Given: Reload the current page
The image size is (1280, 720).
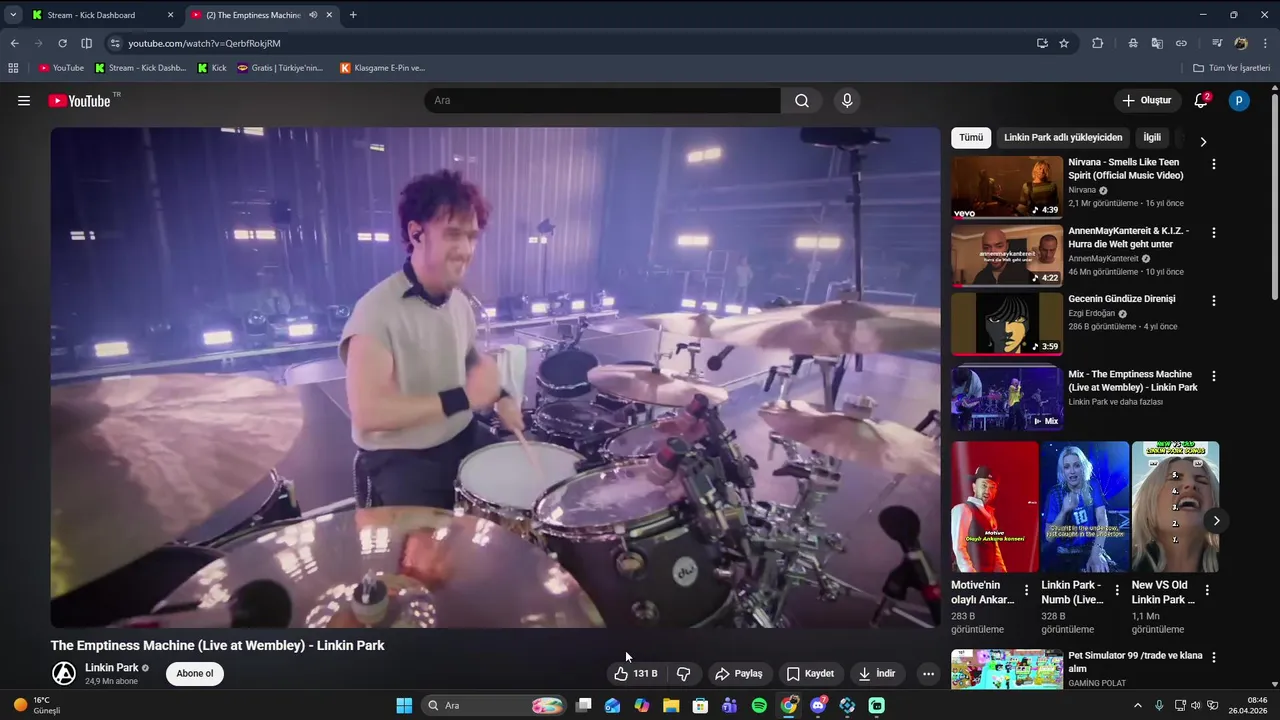Looking at the screenshot, I should click(62, 43).
